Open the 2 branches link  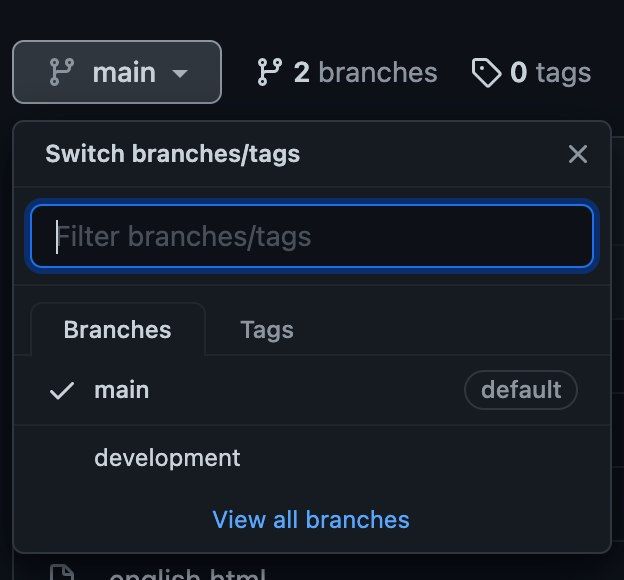(347, 73)
